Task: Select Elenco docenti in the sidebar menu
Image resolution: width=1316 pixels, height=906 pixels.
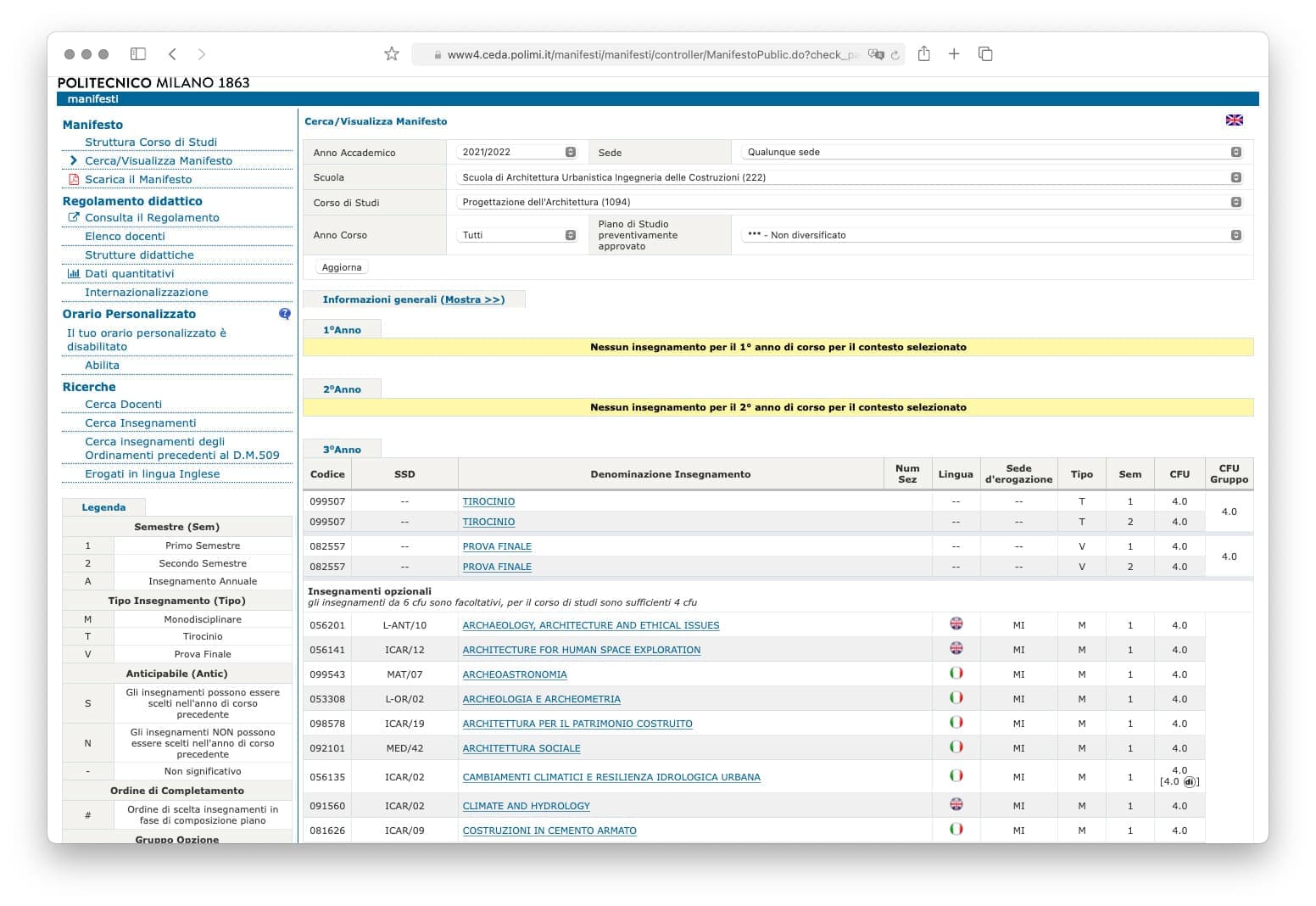Action: coord(125,236)
